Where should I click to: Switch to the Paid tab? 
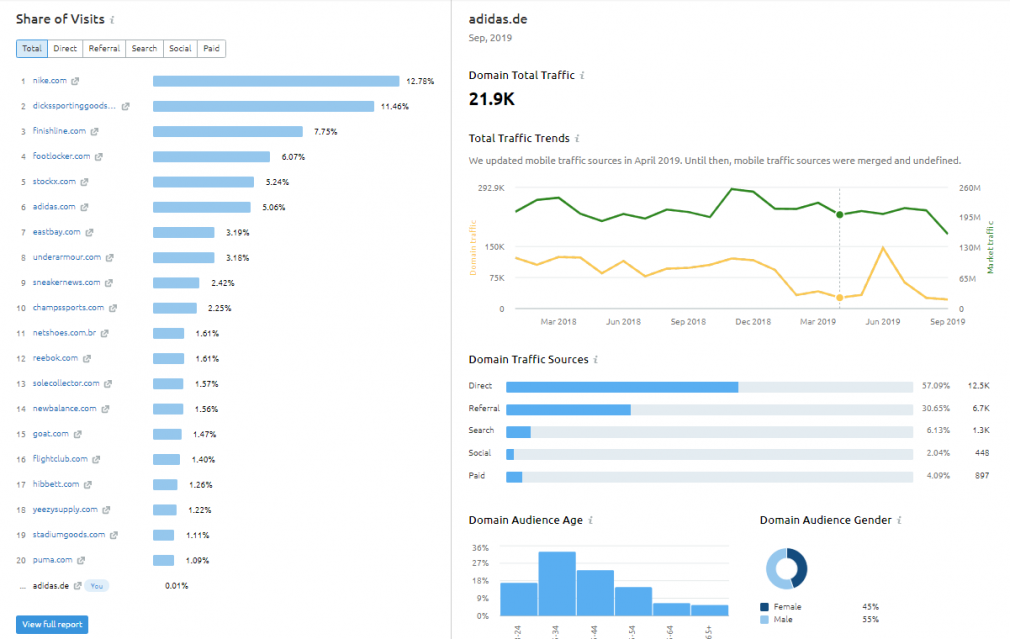[x=211, y=48]
